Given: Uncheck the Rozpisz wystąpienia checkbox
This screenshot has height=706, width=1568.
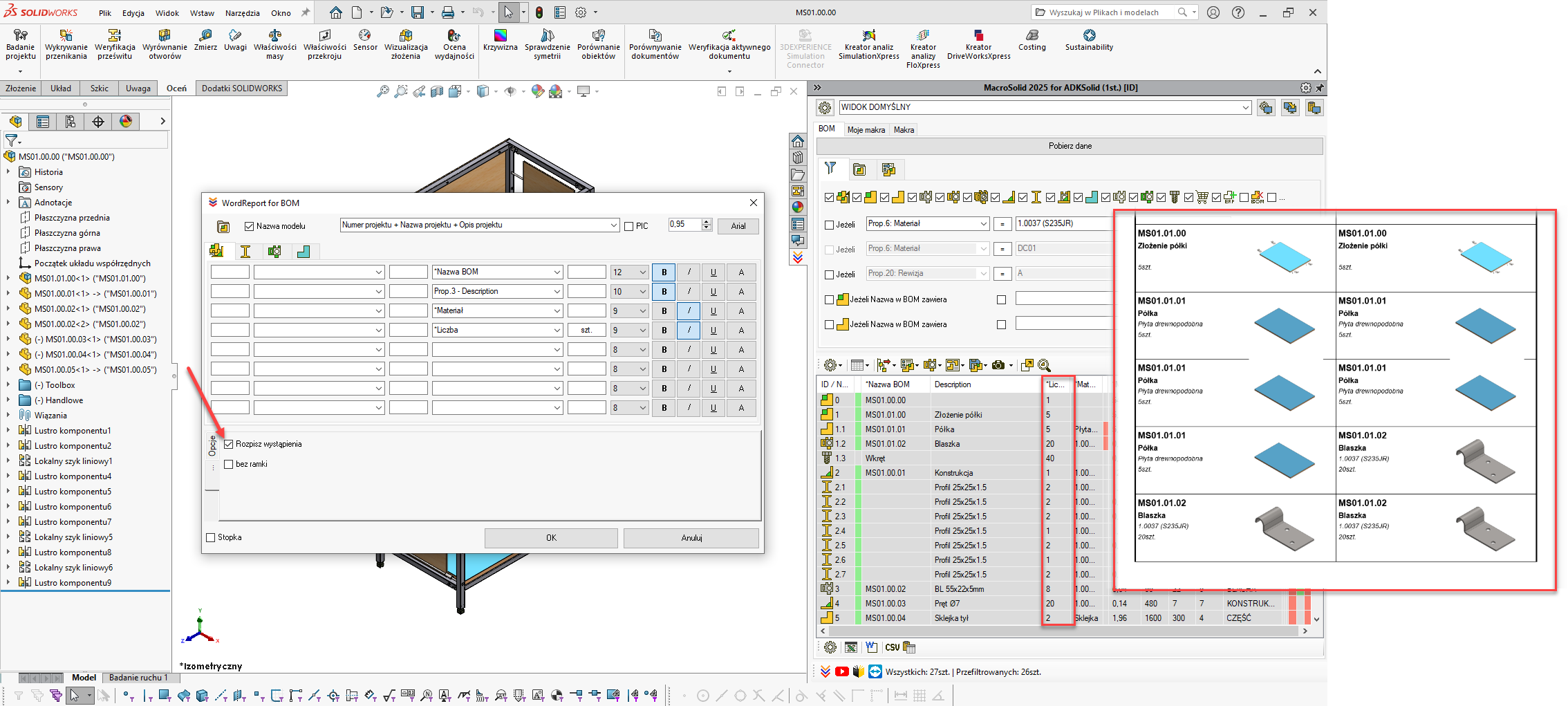Looking at the screenshot, I should point(229,444).
